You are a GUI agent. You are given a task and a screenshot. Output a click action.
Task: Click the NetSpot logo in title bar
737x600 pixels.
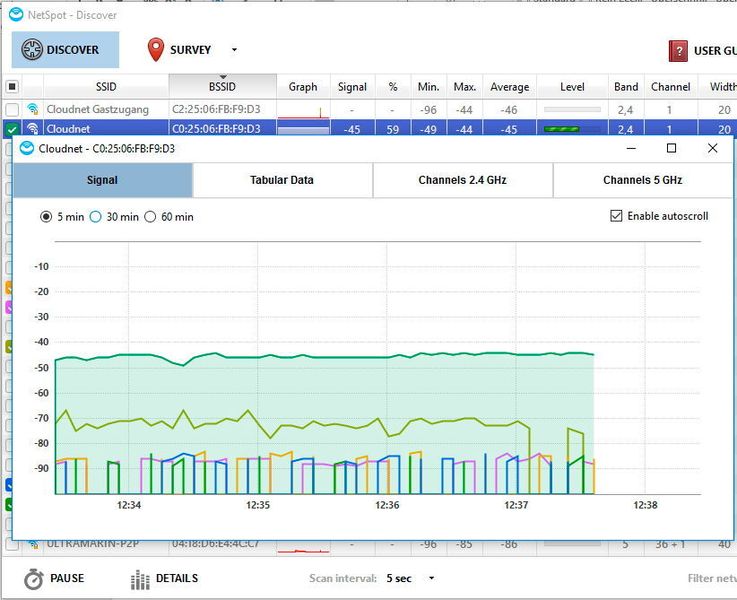click(15, 14)
